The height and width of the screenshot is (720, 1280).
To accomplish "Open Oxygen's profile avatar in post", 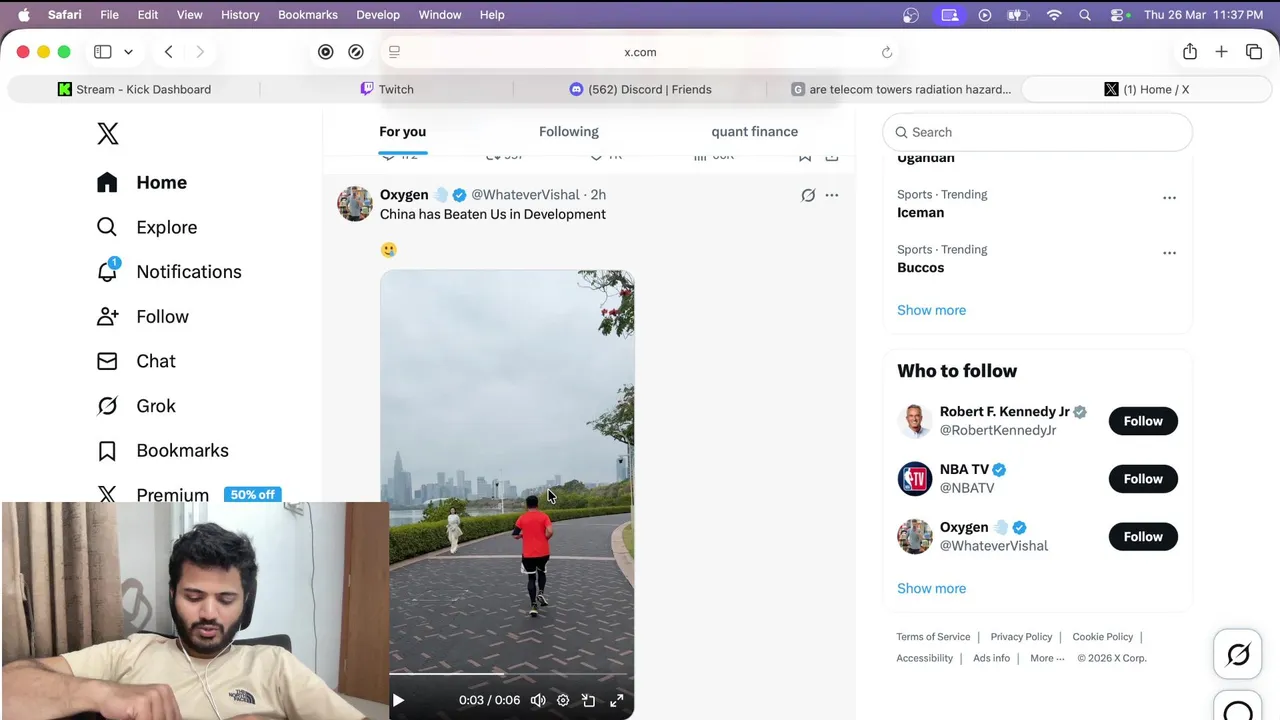I will 354,203.
